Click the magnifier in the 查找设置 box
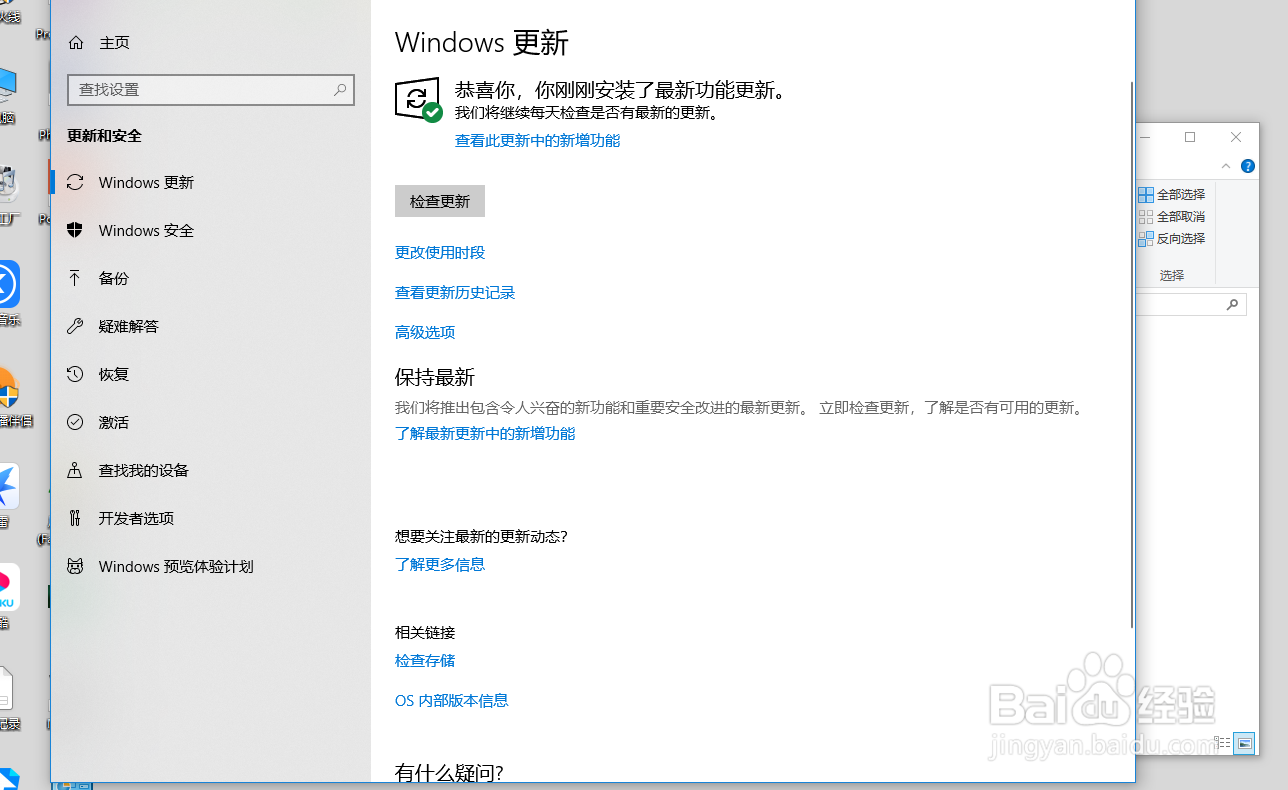This screenshot has height=790, width=1288. pos(340,89)
